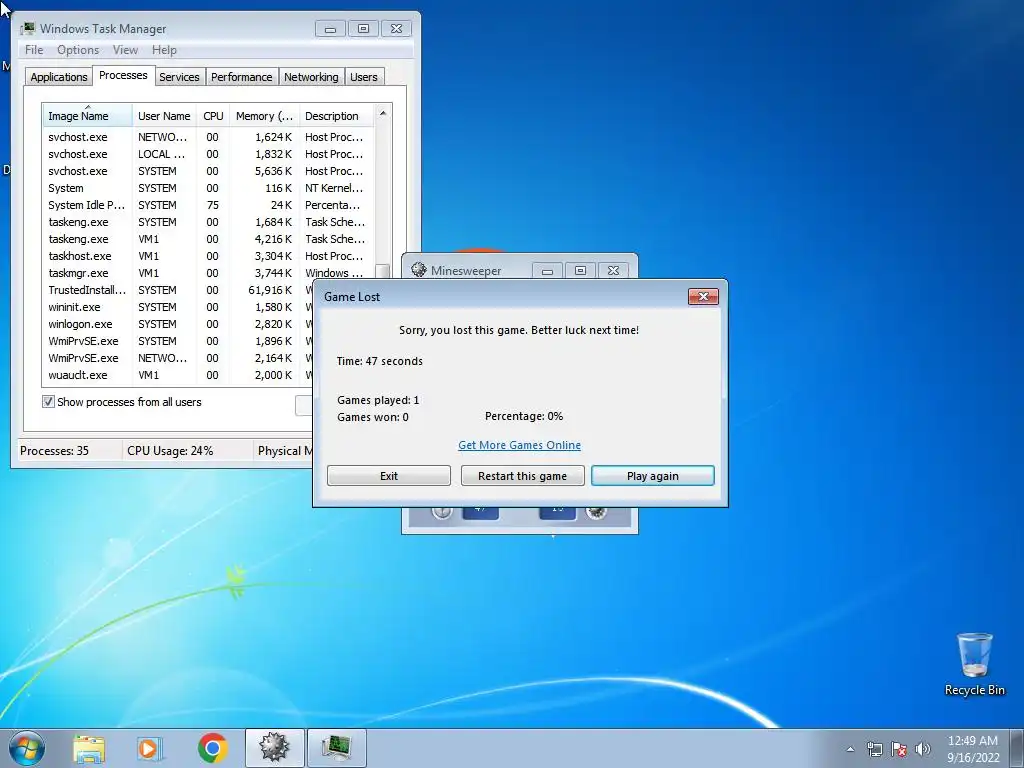The height and width of the screenshot is (768, 1024).
Task: Select the Processes tab
Action: tap(123, 75)
